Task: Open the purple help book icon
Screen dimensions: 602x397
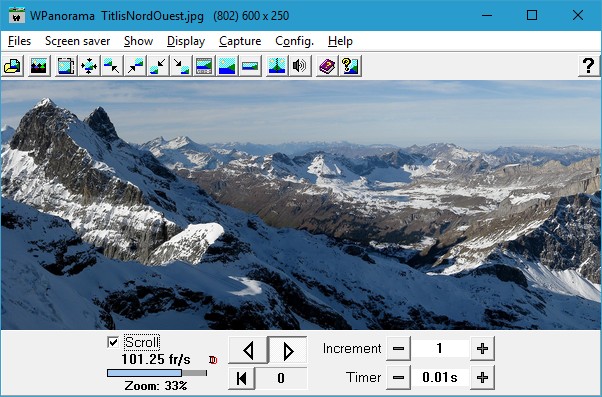Action: pyautogui.click(x=327, y=66)
